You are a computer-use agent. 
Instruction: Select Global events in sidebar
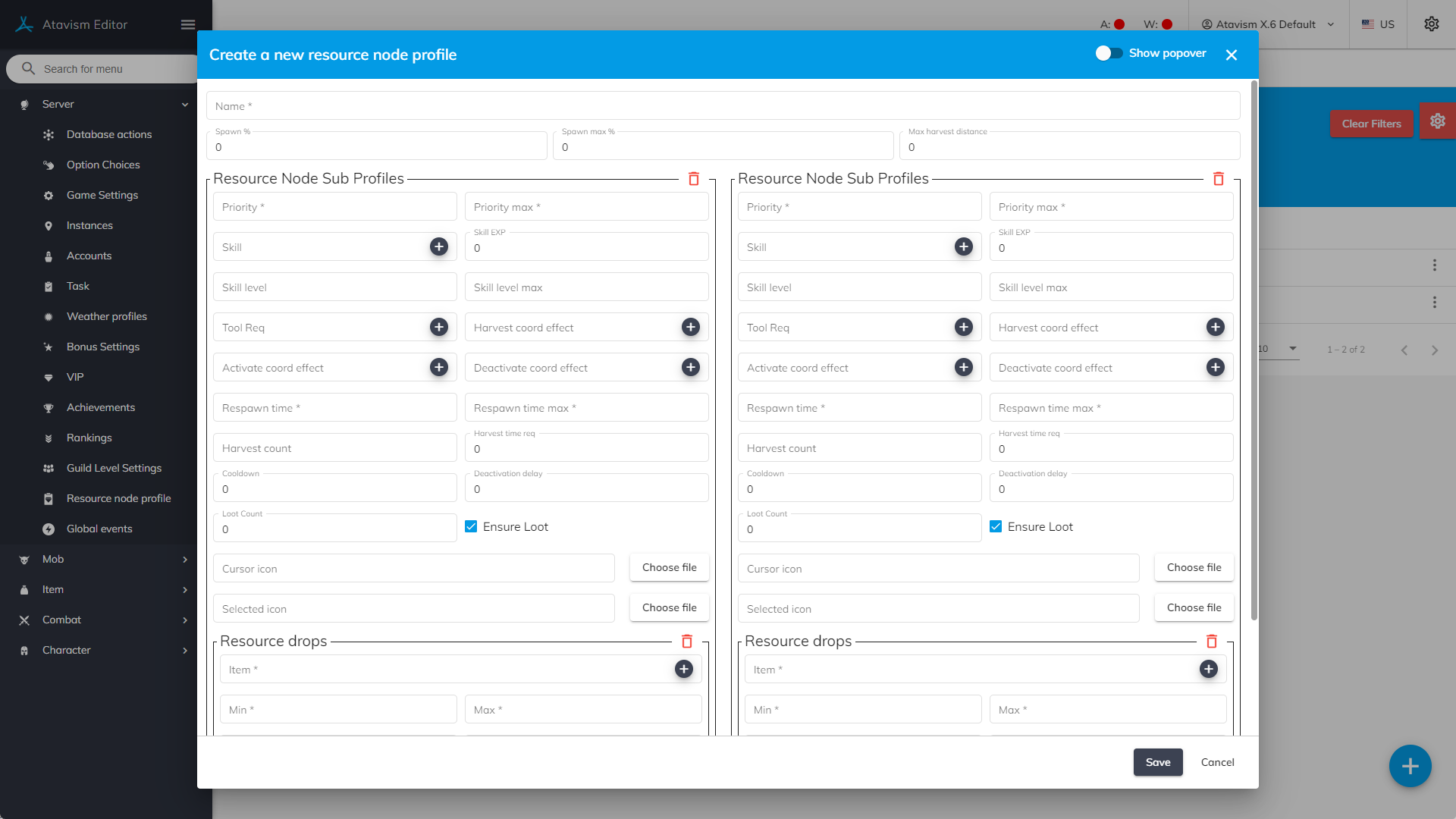(x=99, y=529)
